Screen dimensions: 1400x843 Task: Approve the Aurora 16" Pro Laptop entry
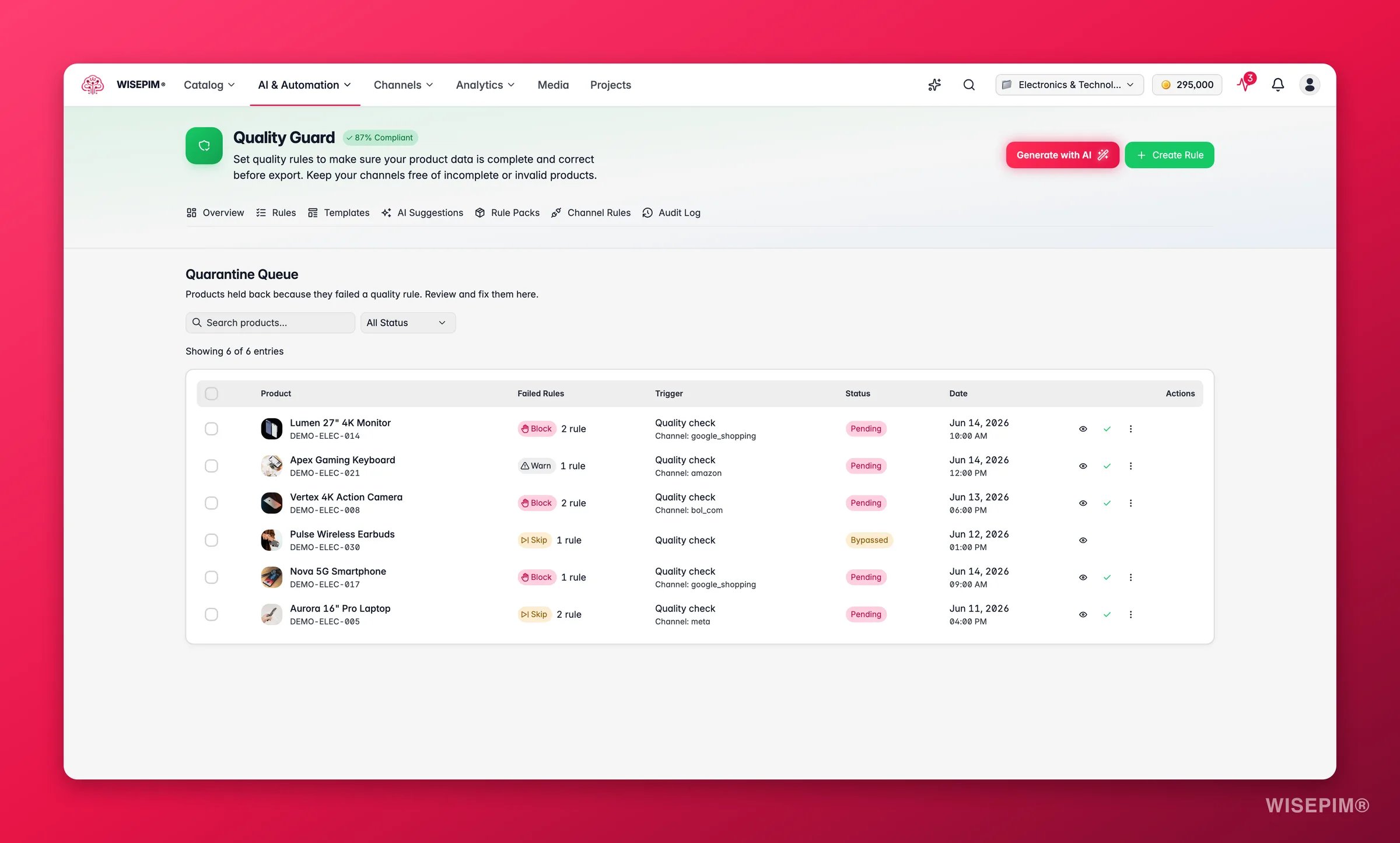tap(1107, 614)
